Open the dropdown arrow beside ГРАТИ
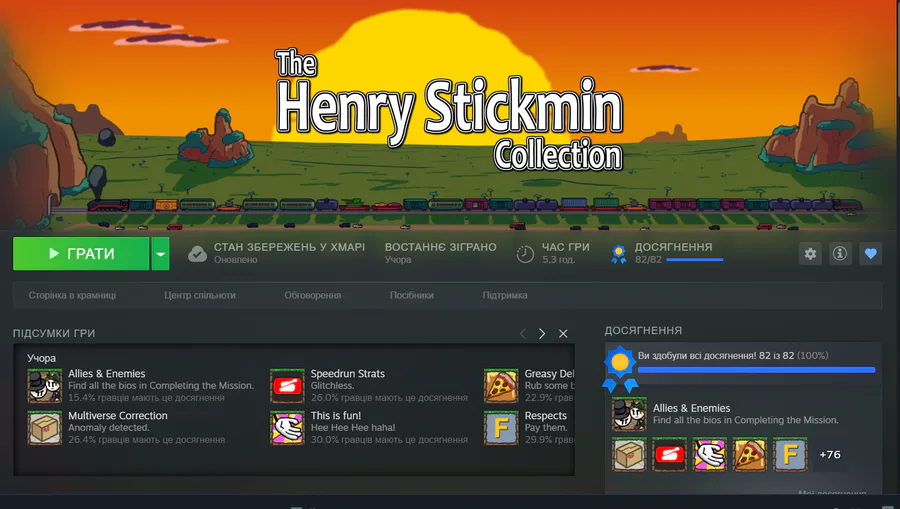Screen dimensions: 900x509 pos(161,254)
